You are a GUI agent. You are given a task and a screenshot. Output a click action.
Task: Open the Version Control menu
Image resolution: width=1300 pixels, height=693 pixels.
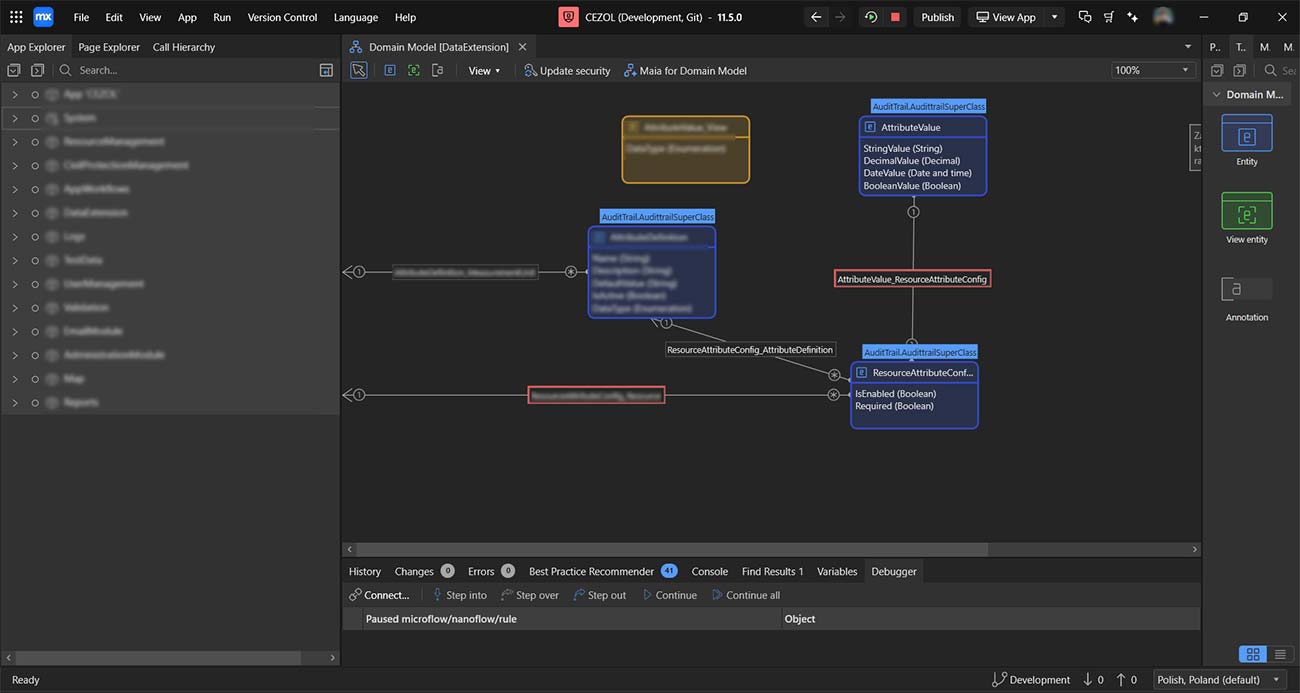click(x=282, y=17)
